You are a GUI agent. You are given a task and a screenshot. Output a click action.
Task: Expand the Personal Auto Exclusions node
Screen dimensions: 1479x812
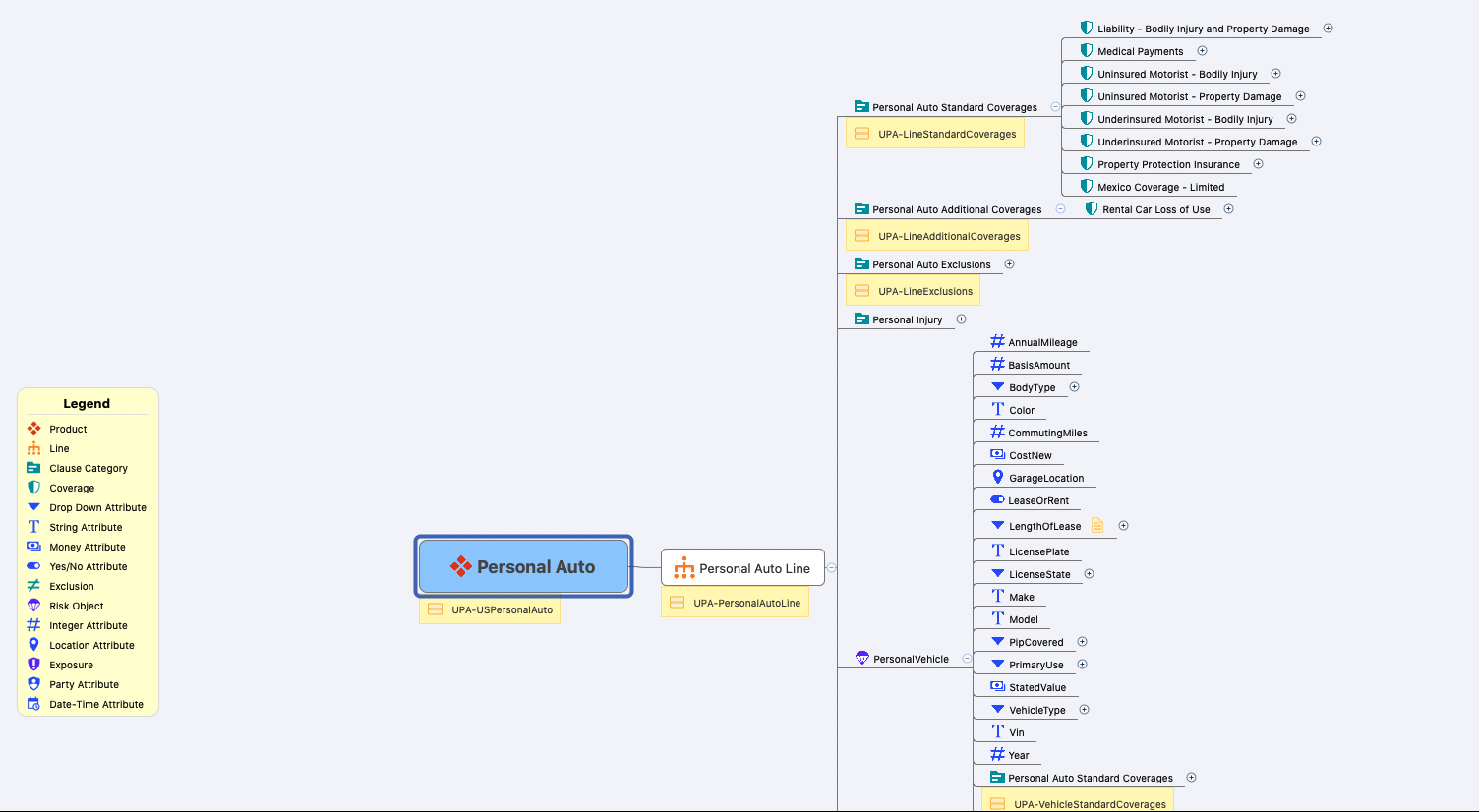tap(1009, 263)
